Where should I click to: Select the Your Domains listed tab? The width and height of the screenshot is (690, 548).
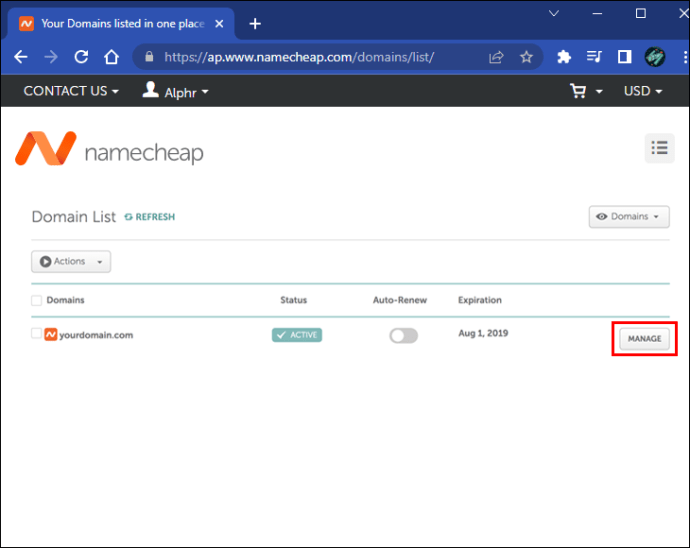tap(122, 24)
